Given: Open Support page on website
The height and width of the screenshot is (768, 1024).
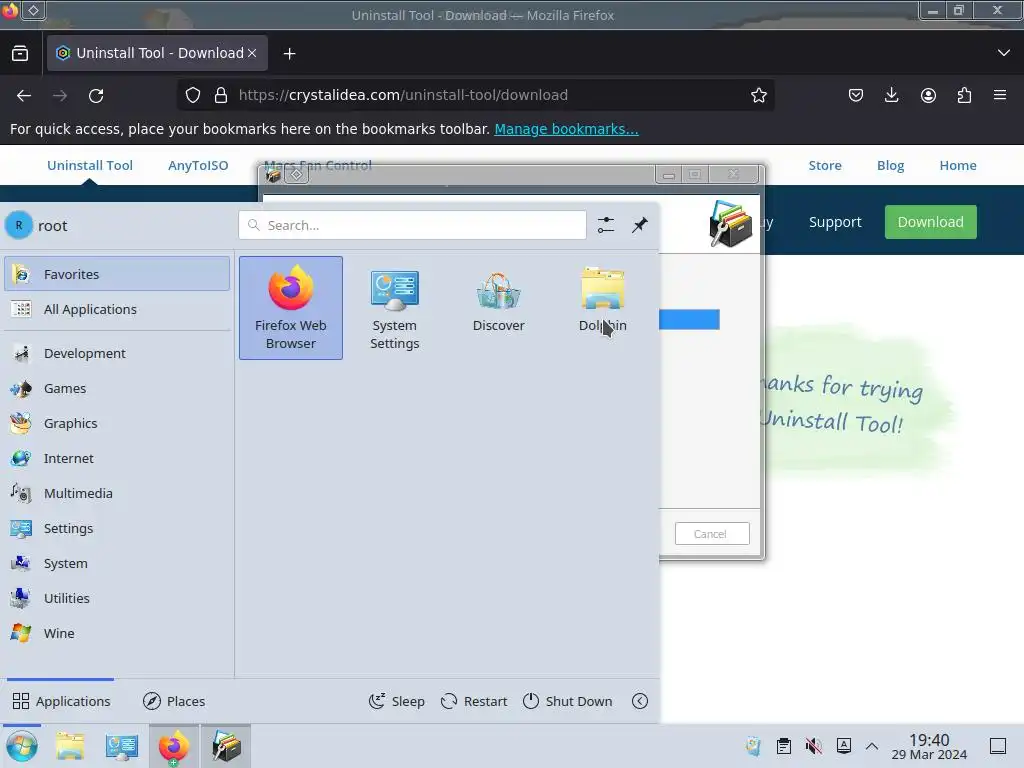Looking at the screenshot, I should point(835,222).
